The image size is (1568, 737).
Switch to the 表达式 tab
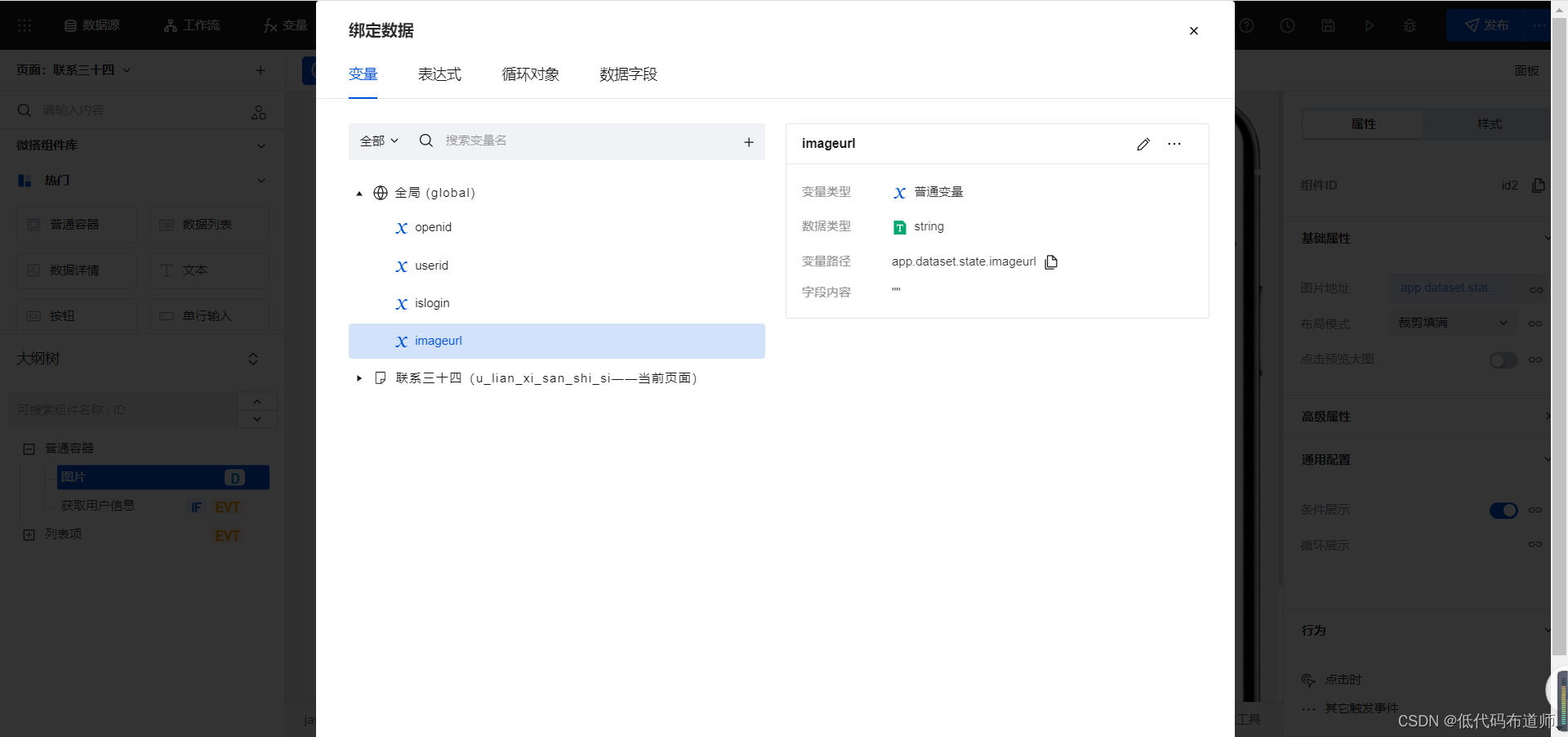[439, 74]
